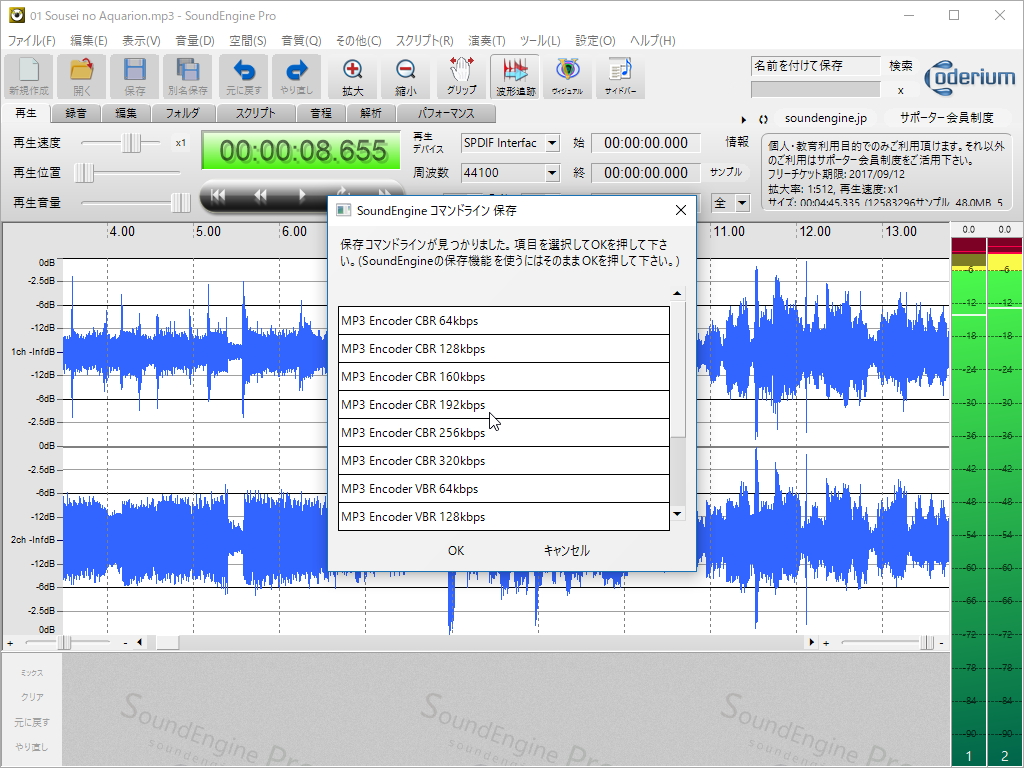
Task: Click the ミックス button in bottom panel
Action: pos(31,673)
